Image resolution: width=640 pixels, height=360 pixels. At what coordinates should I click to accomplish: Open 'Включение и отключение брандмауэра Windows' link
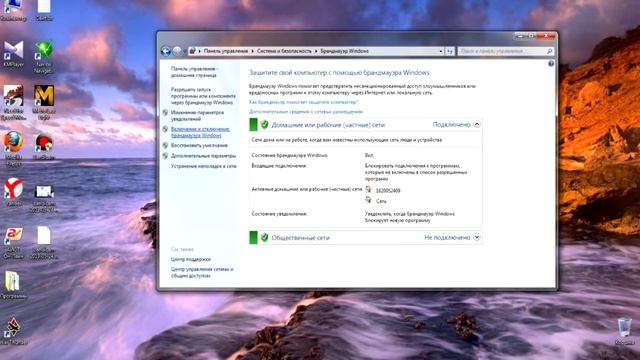click(200, 132)
